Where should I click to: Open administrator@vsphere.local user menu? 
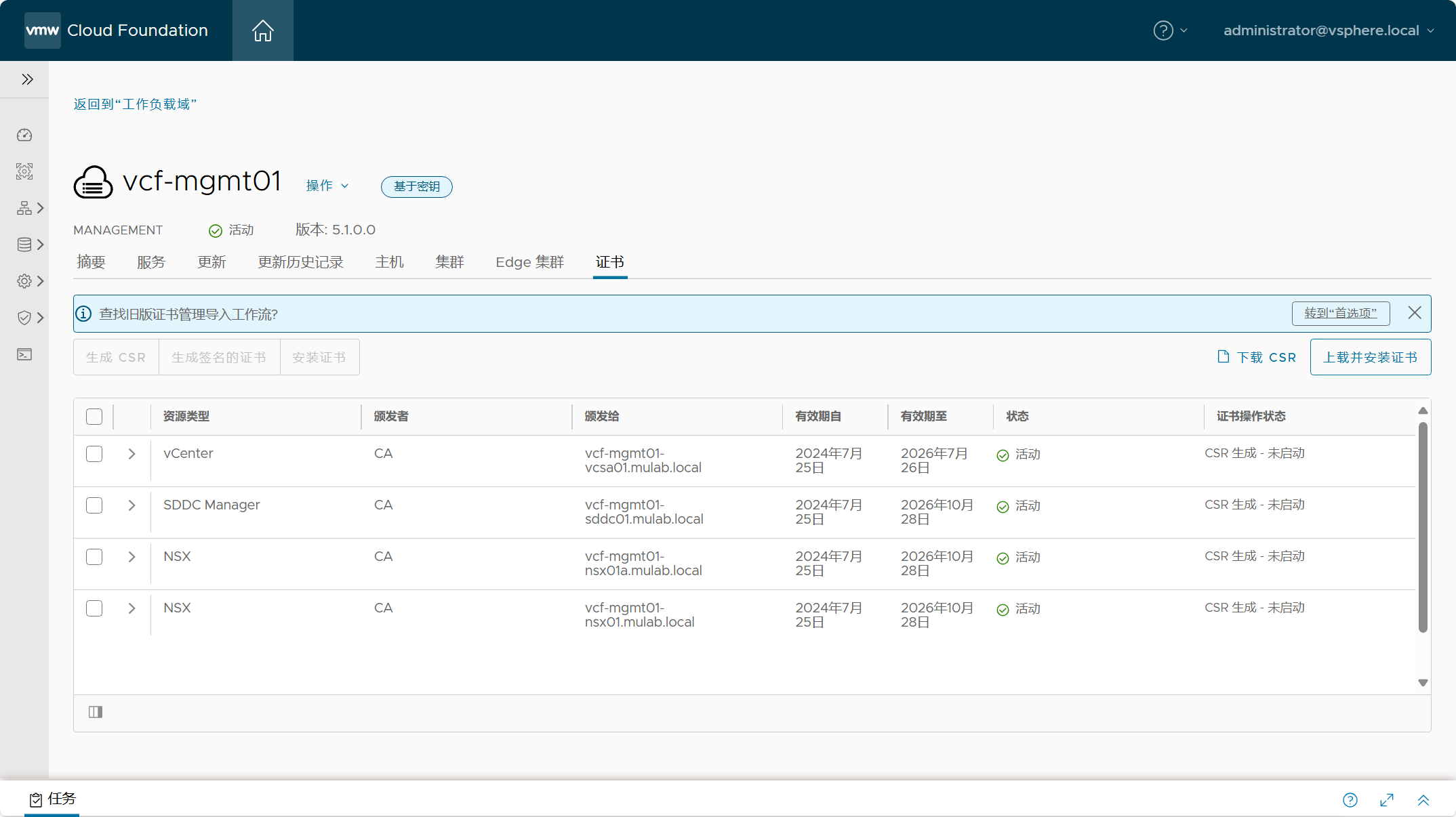[1329, 30]
